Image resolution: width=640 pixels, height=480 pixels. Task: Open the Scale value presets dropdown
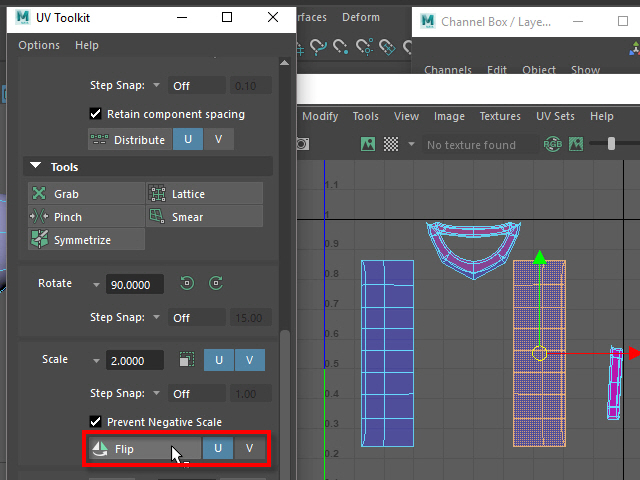96,361
